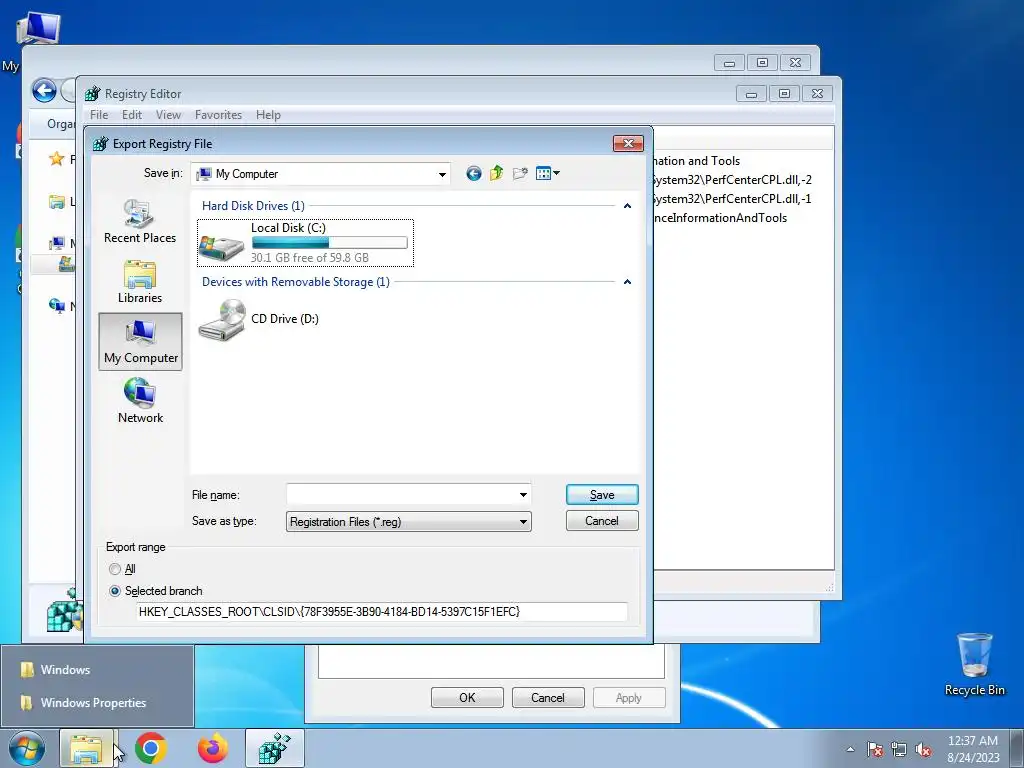Expand the File name history dropdown
The image size is (1024, 768).
pyautogui.click(x=523, y=495)
